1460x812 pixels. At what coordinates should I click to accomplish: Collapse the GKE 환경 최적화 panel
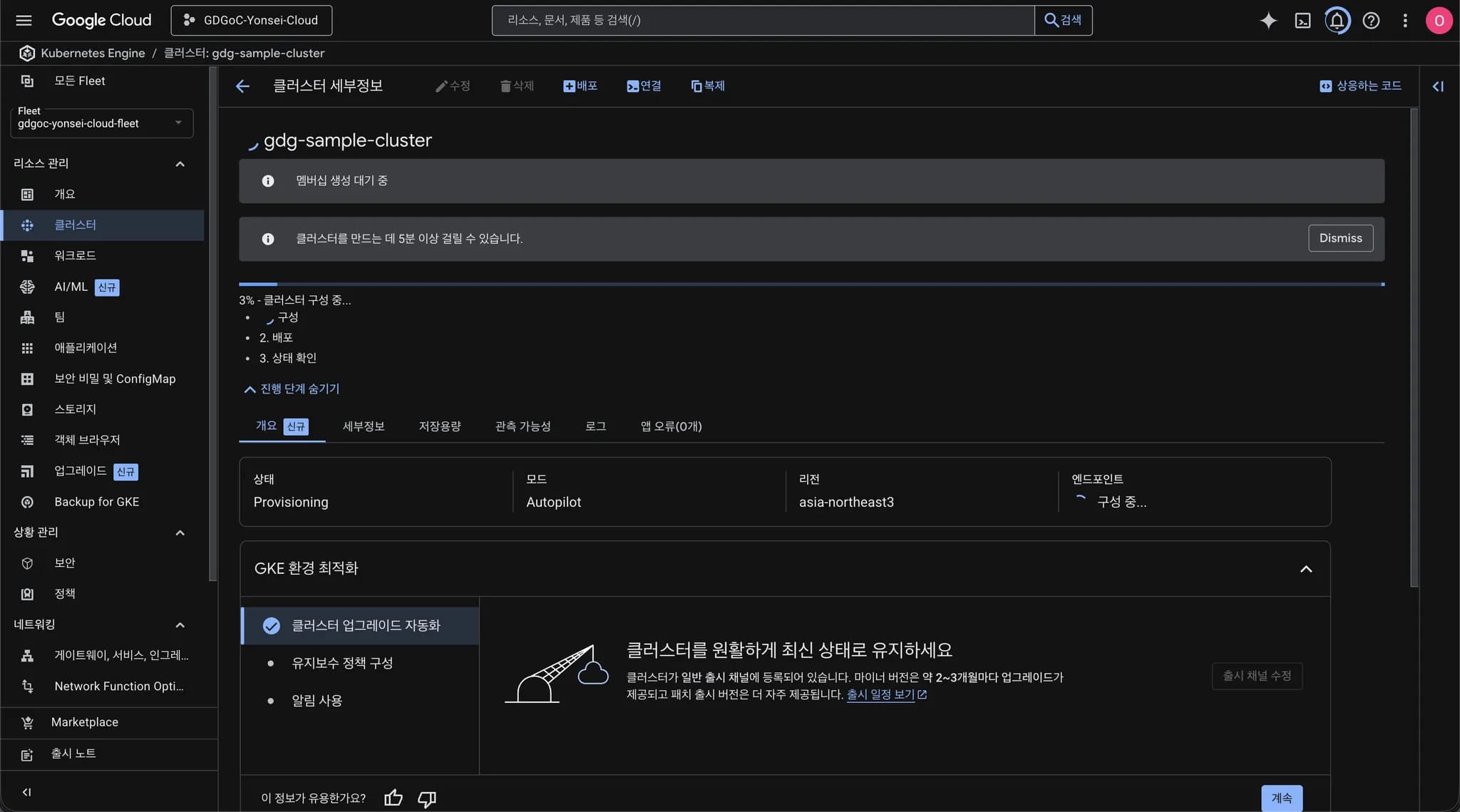[1305, 569]
